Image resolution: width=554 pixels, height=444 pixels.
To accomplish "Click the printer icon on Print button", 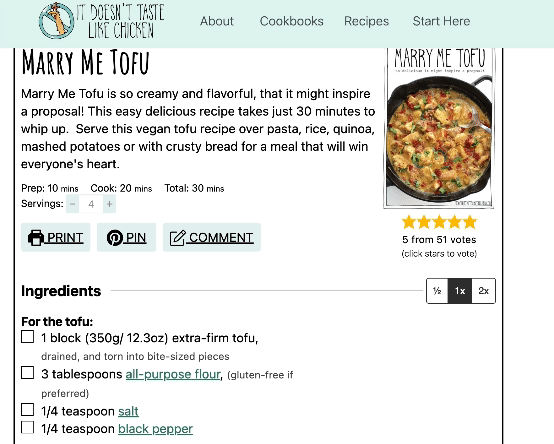I will click(36, 238).
